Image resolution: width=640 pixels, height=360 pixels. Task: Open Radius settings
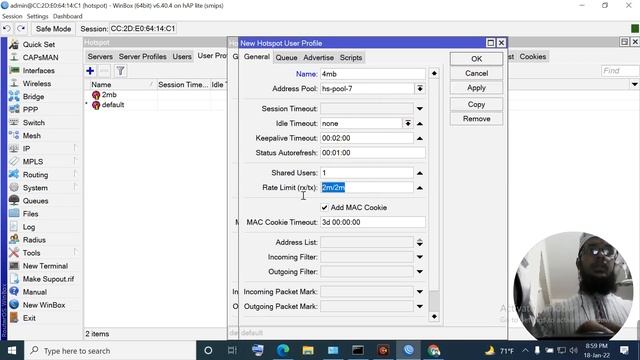click(x=34, y=240)
